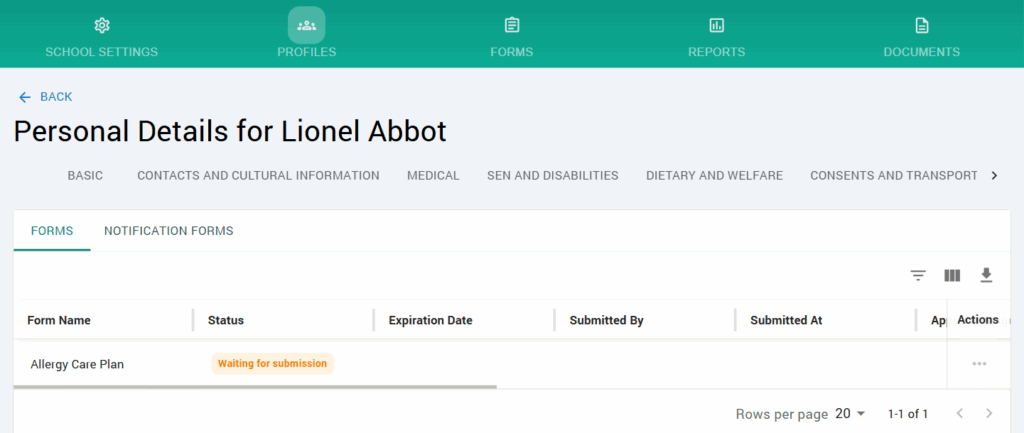1024x433 pixels.
Task: Go to next page arrow
Action: (989, 414)
